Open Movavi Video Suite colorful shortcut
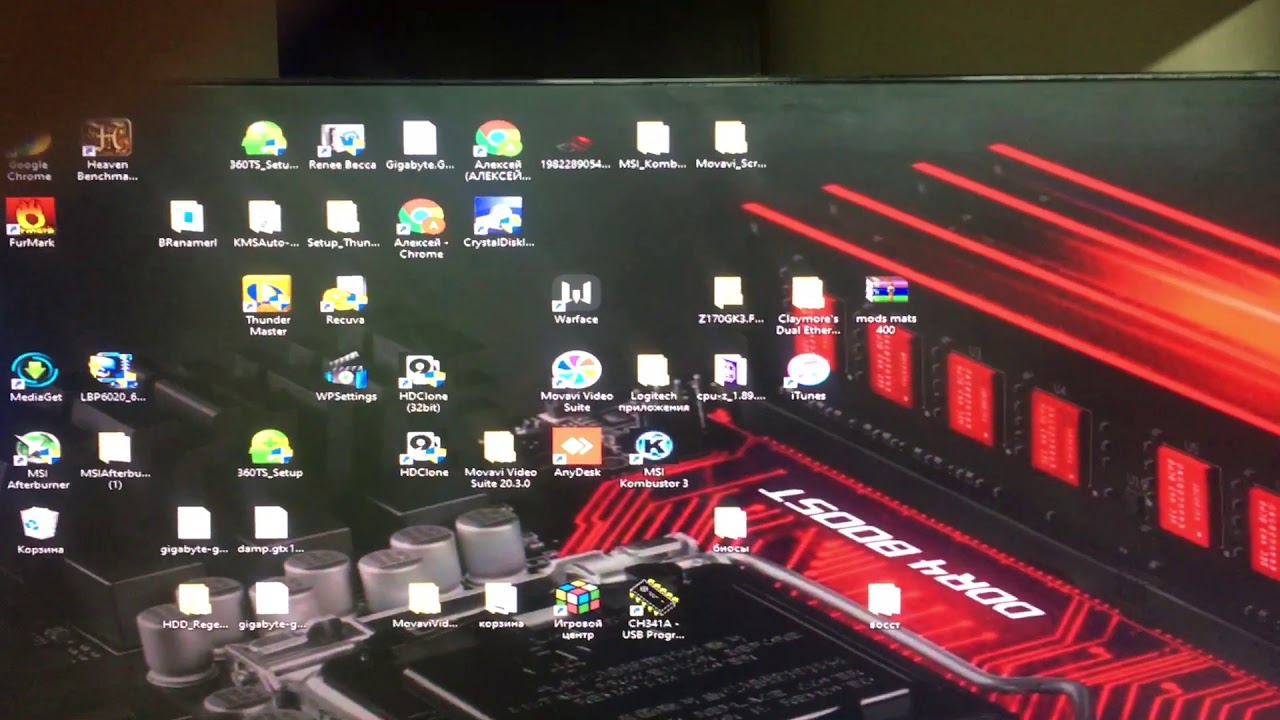The image size is (1280, 720). 576,382
